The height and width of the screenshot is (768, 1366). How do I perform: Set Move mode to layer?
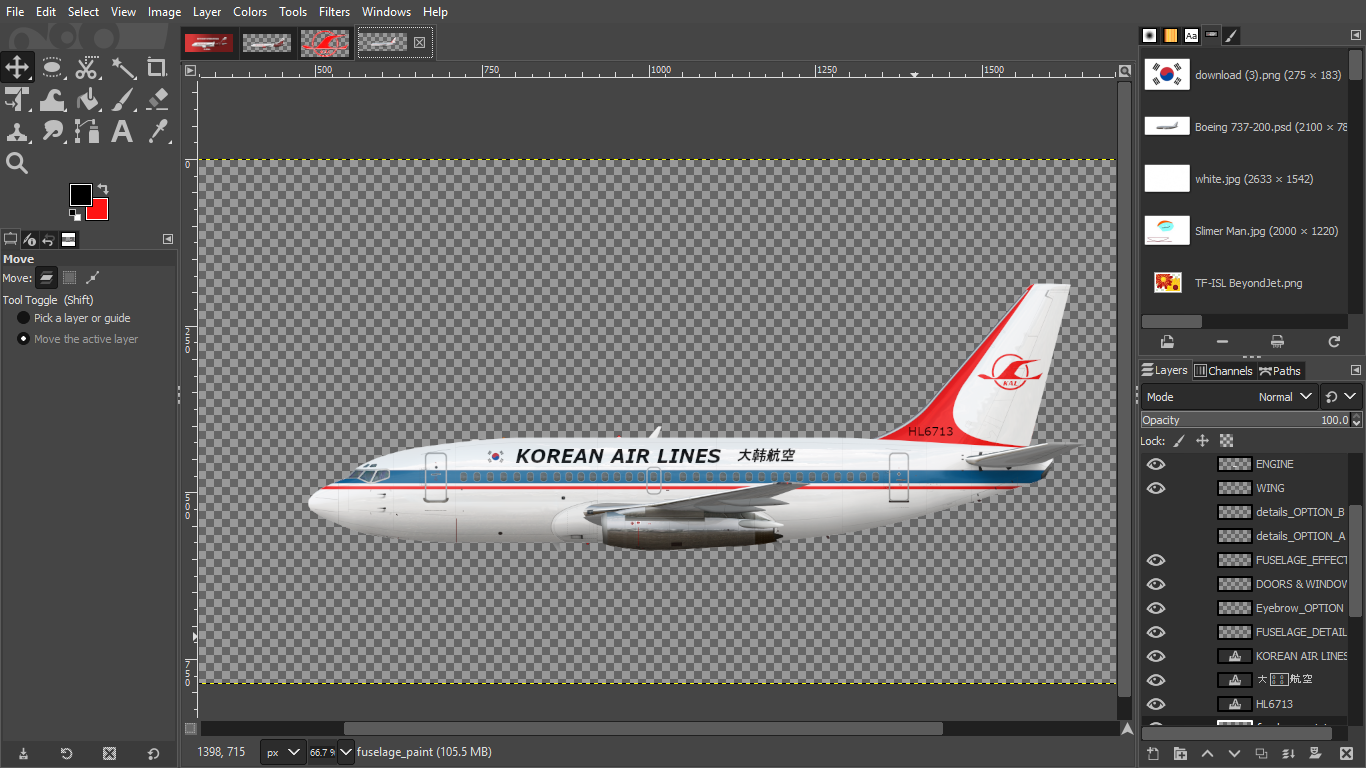pyautogui.click(x=47, y=278)
